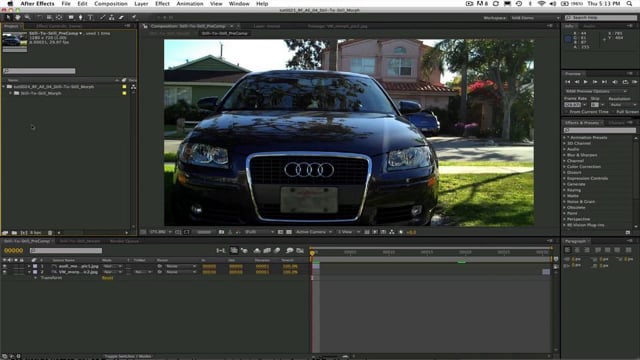Screen dimensions: 640x360
Task: Open layer 1 parent None dropdown
Action: tap(182, 266)
